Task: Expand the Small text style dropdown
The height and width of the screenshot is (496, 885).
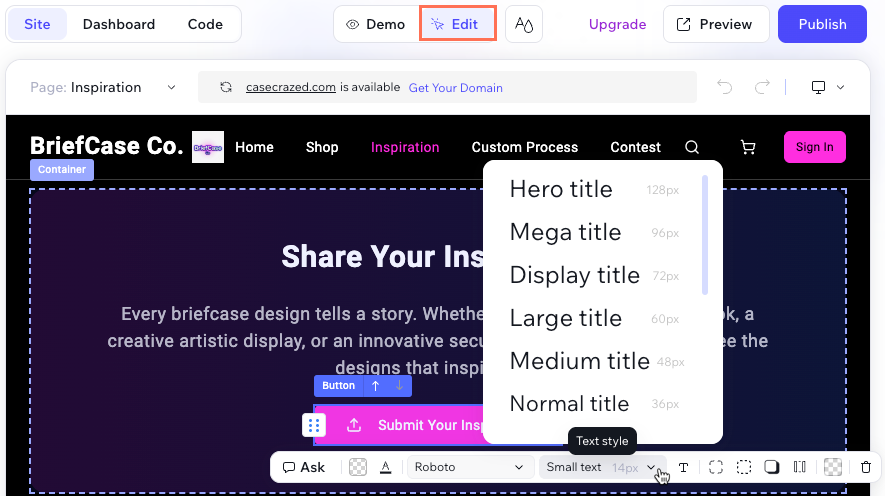Action: [x=602, y=467]
